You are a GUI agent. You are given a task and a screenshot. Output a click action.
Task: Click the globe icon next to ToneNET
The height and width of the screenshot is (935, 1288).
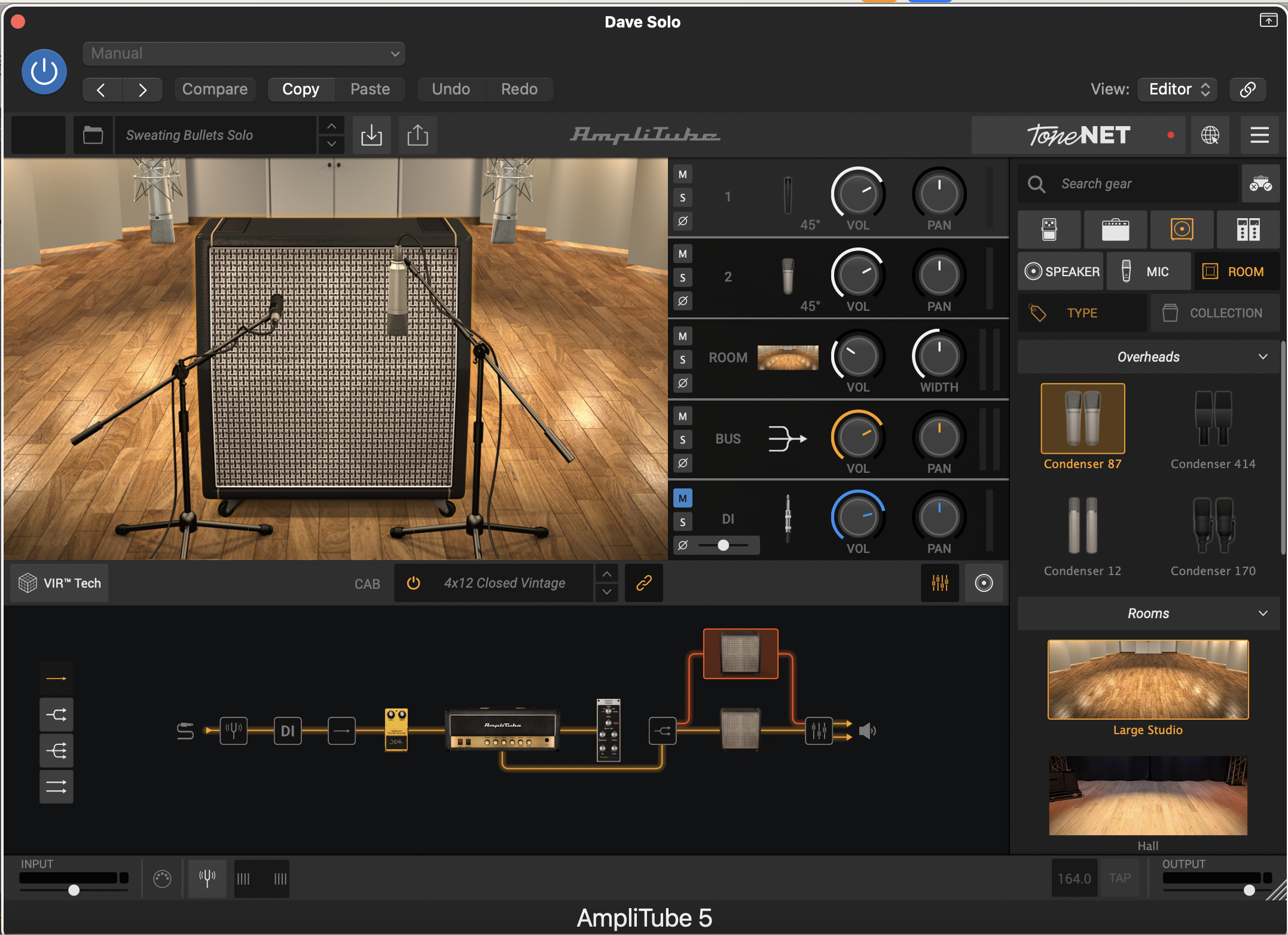(1210, 135)
